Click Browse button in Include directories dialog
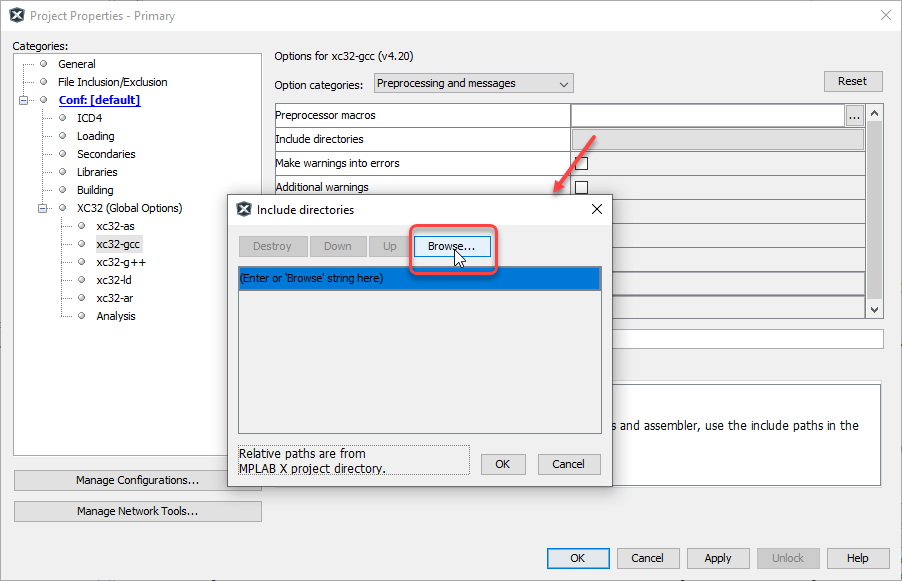Image resolution: width=902 pixels, height=581 pixels. [x=452, y=246]
